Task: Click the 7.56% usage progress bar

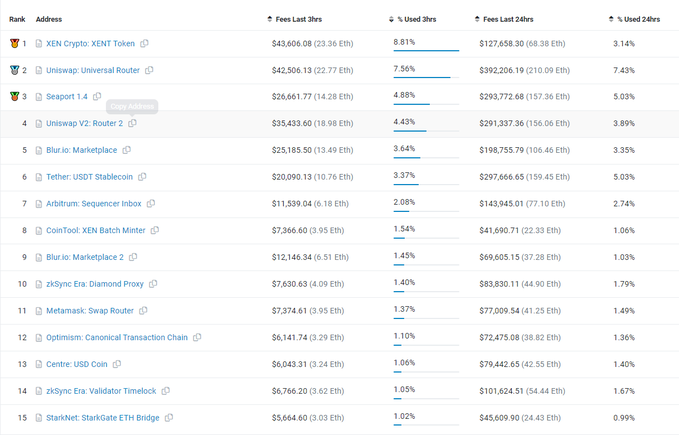Action: click(x=426, y=77)
